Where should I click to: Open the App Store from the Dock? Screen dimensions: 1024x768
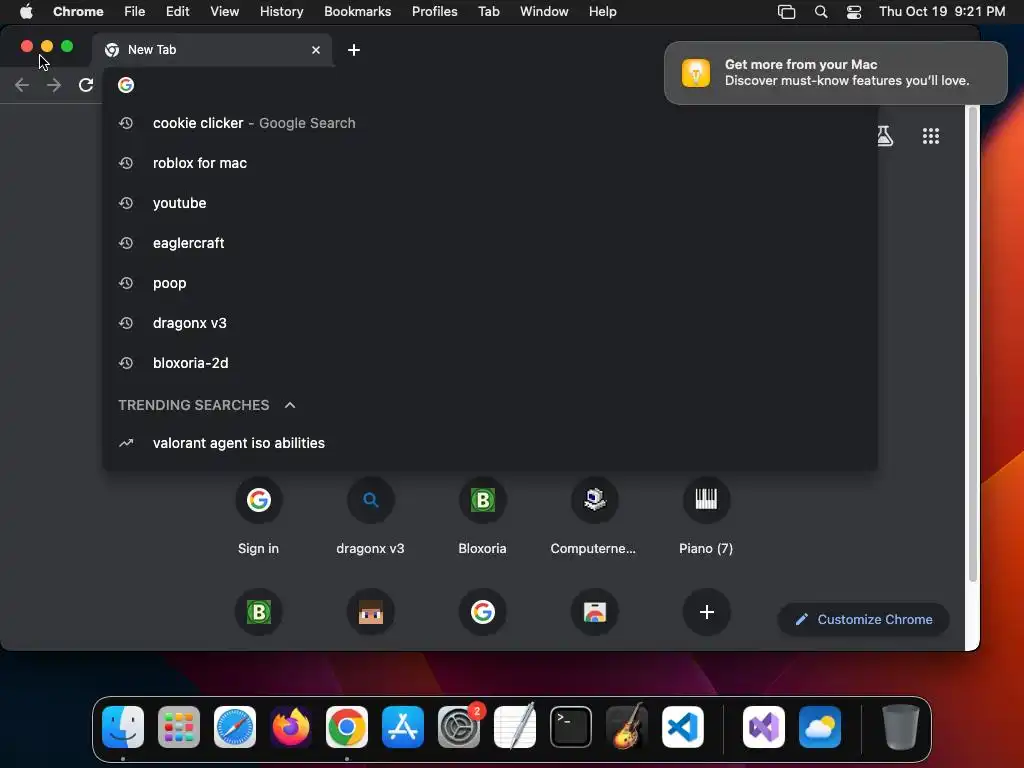(403, 727)
